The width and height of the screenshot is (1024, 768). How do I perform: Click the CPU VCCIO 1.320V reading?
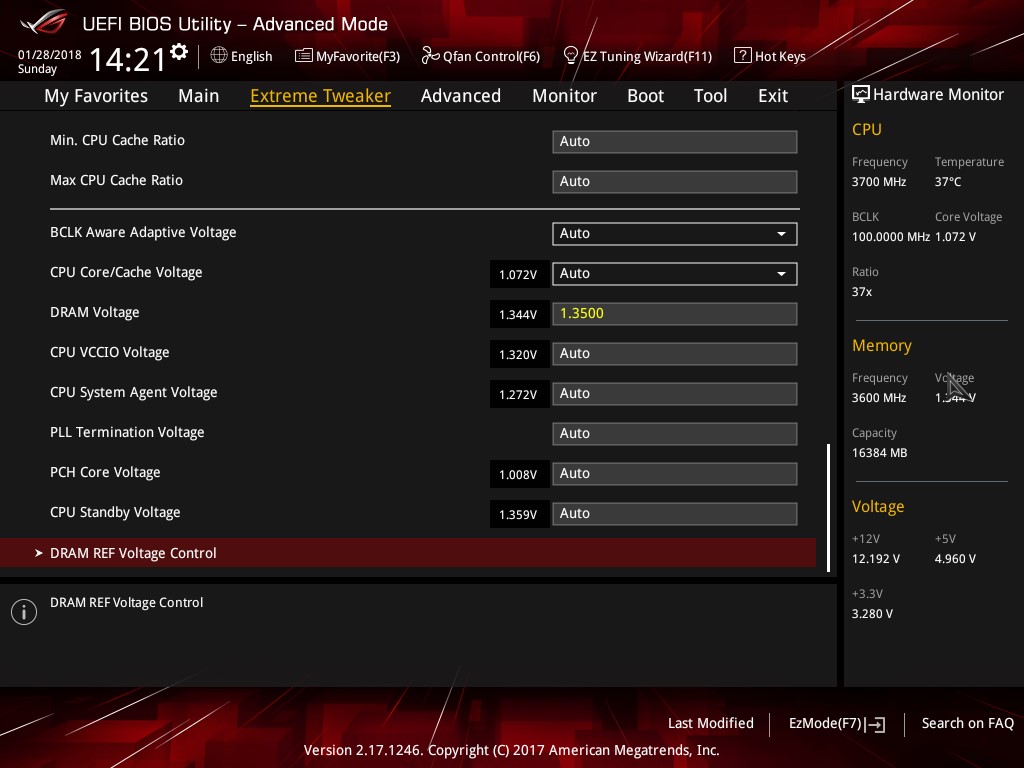click(519, 354)
